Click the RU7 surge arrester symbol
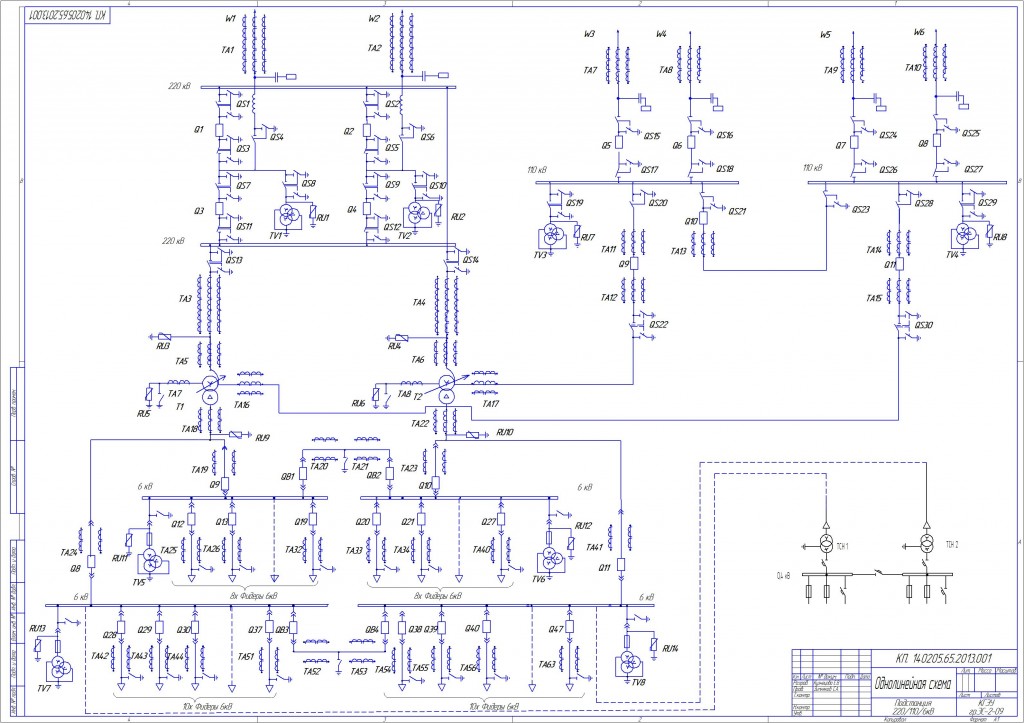 pyautogui.click(x=577, y=230)
